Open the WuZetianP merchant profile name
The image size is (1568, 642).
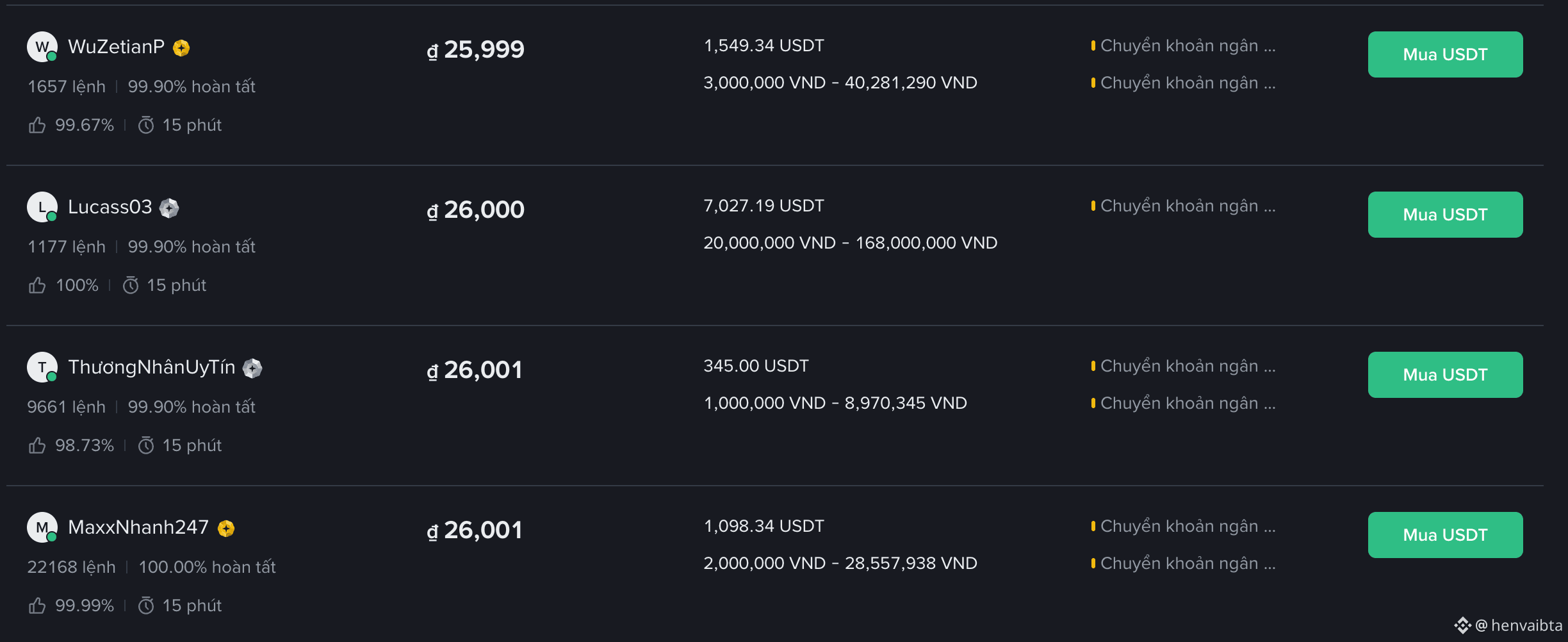click(x=116, y=47)
